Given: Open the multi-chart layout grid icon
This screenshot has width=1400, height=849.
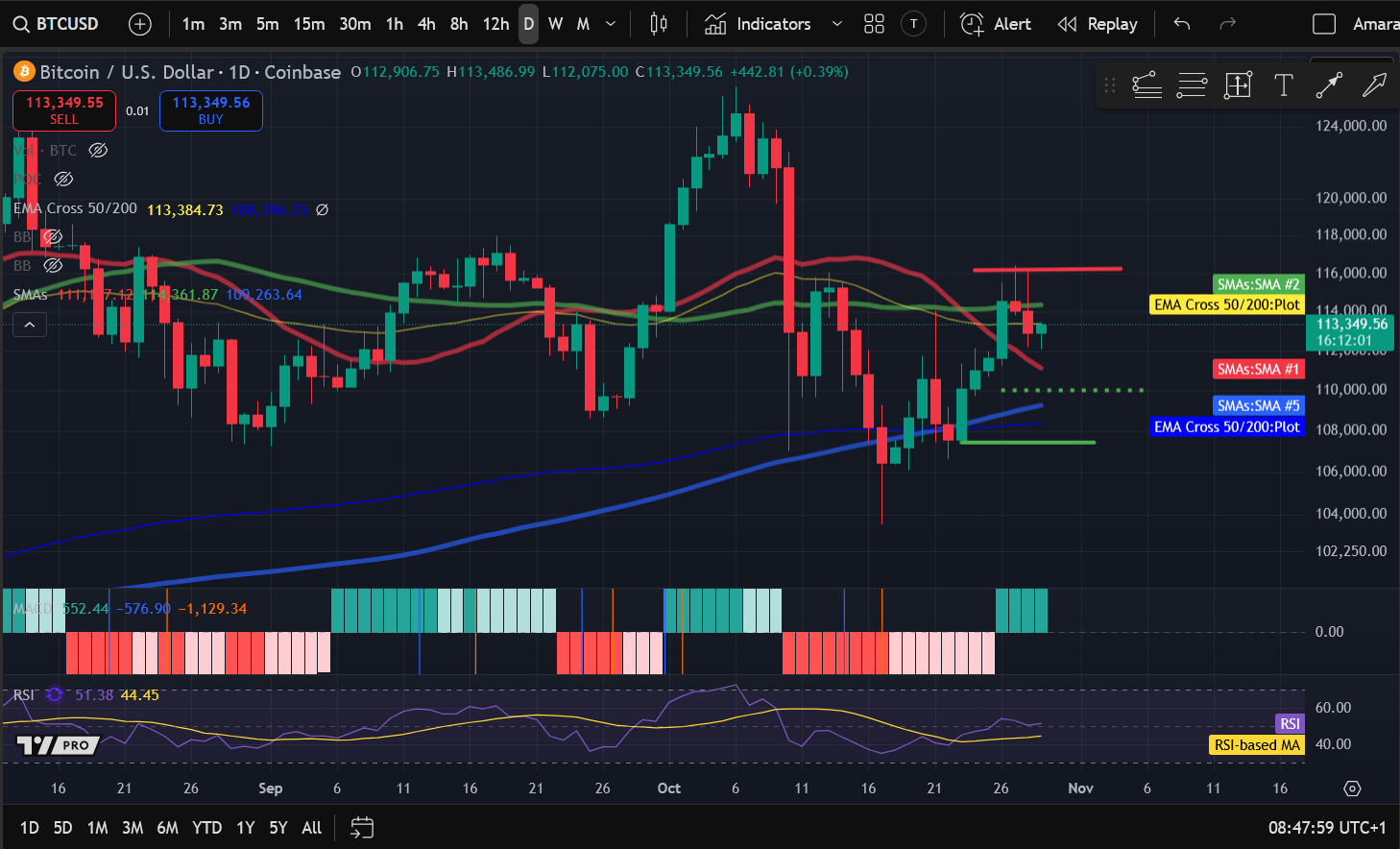Looking at the screenshot, I should (x=874, y=23).
